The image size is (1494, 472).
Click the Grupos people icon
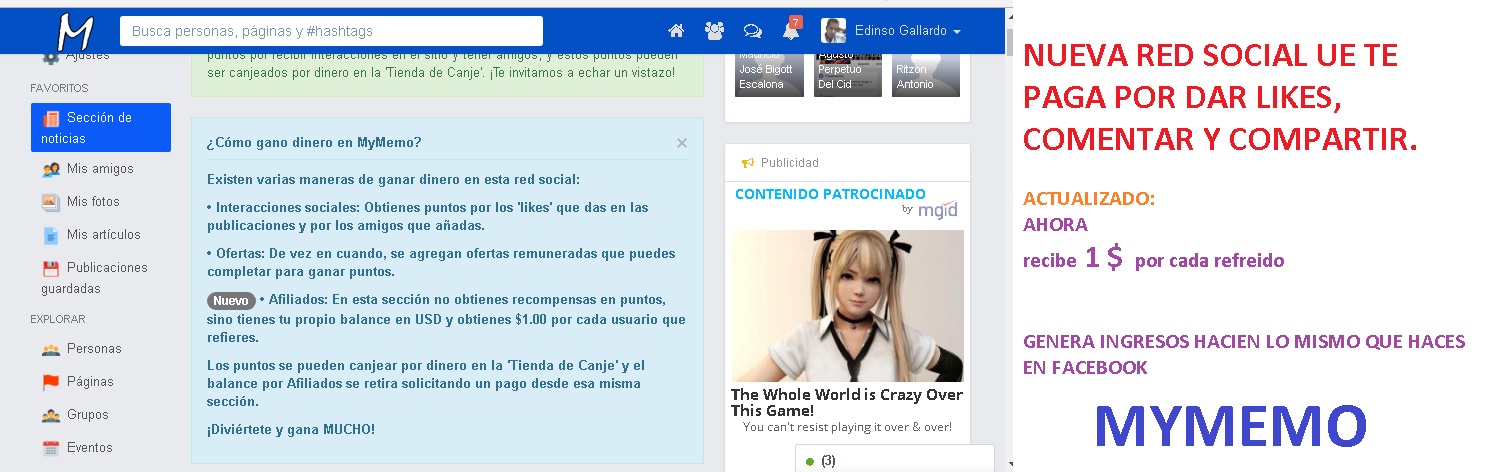pos(51,415)
